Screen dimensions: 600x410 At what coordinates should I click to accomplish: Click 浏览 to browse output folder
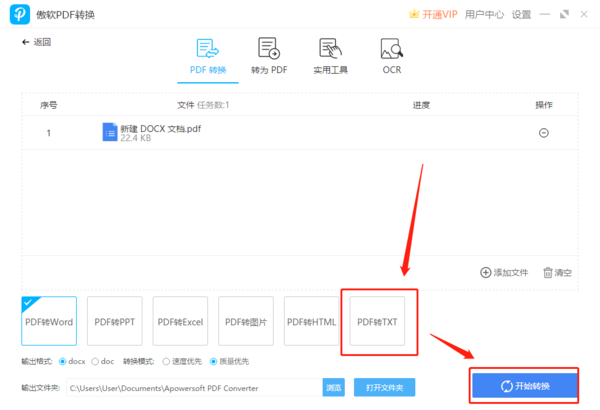[333, 387]
